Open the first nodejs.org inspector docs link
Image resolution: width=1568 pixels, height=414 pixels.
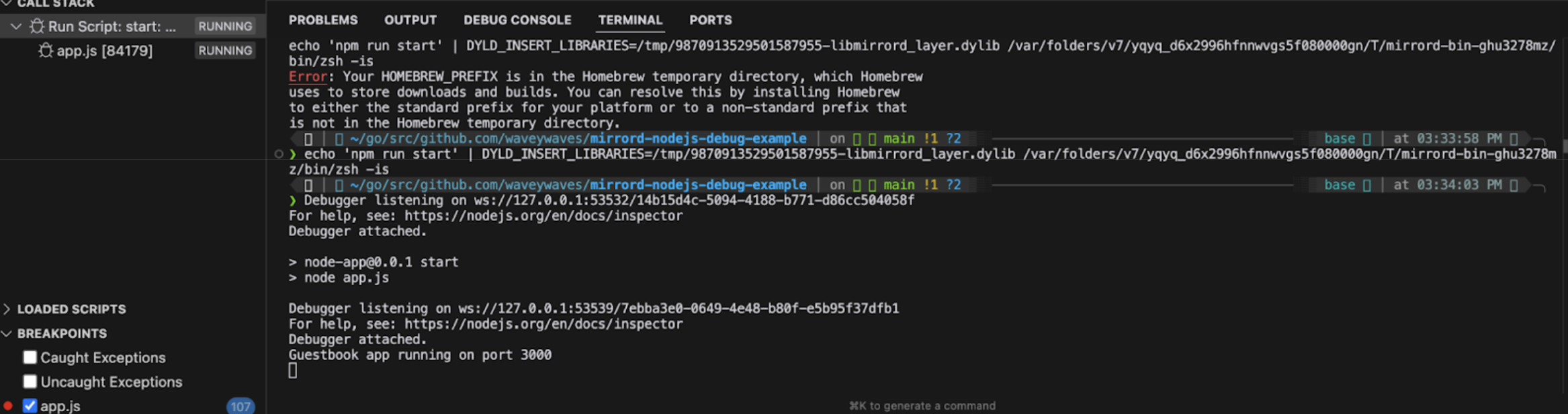click(543, 216)
